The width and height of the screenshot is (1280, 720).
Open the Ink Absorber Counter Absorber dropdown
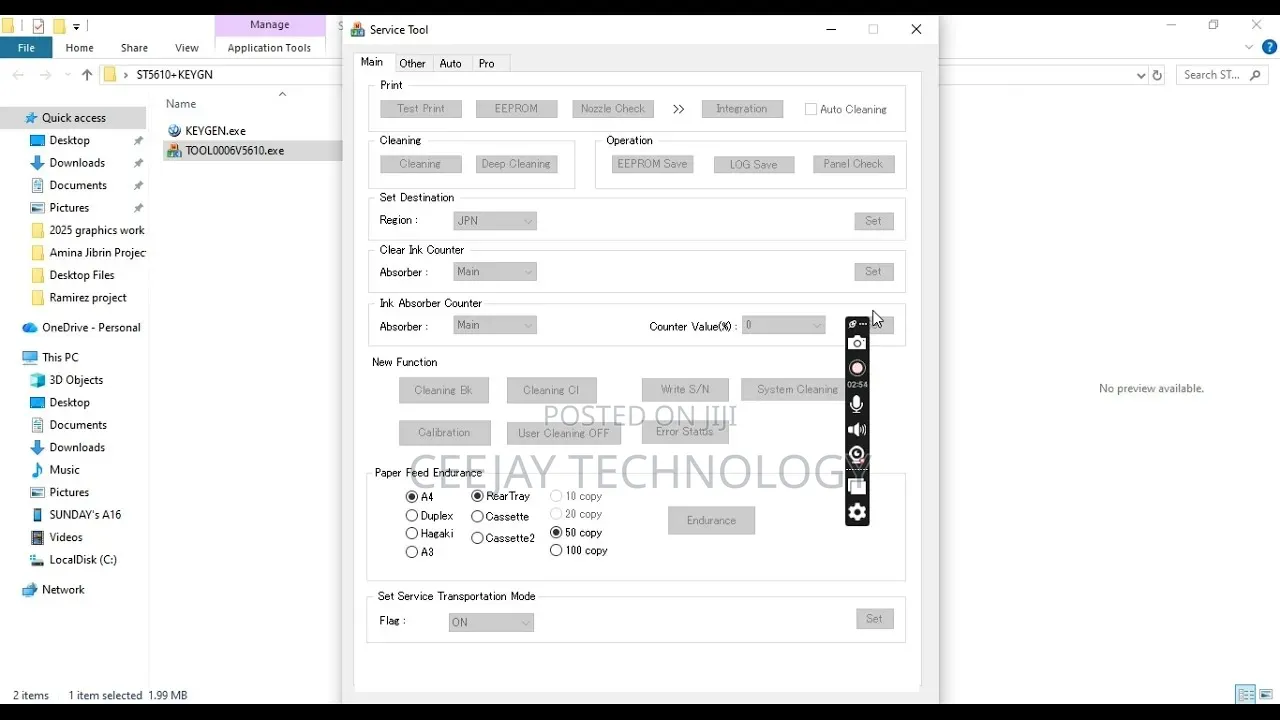[495, 325]
